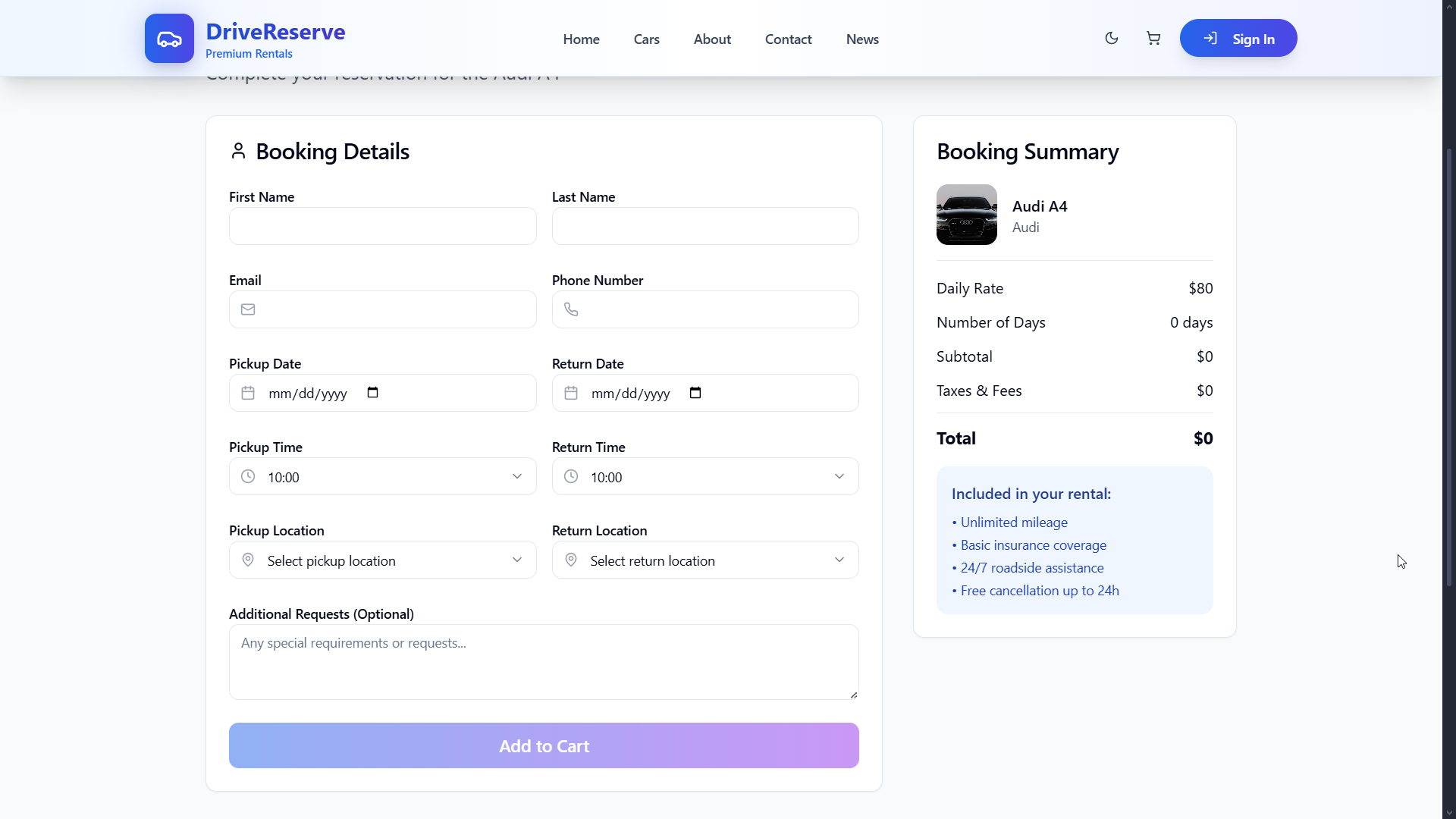Viewport: 1456px width, 819px height.
Task: Expand the Return Time dropdown
Action: click(839, 476)
